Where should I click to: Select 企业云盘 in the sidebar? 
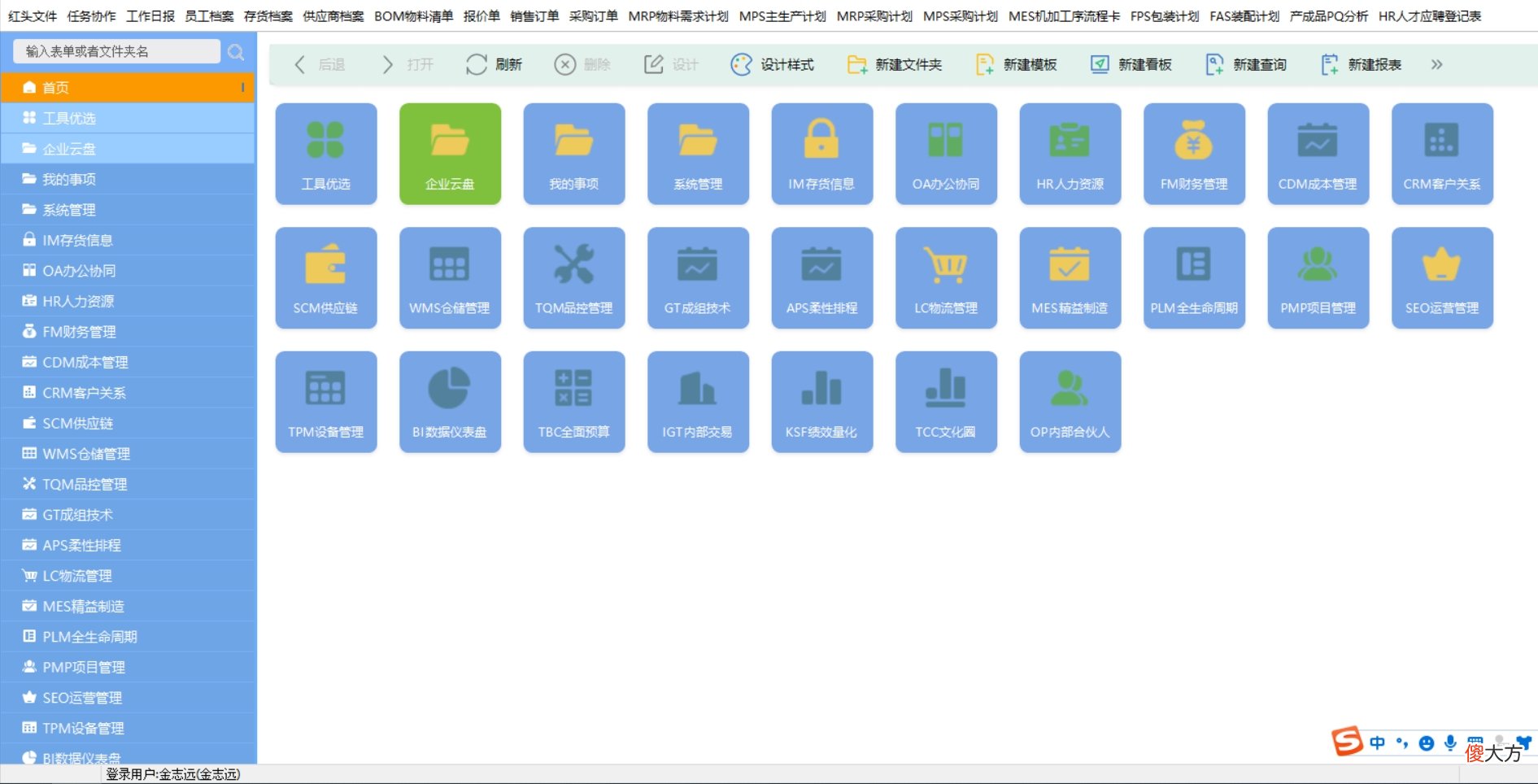tap(128, 149)
